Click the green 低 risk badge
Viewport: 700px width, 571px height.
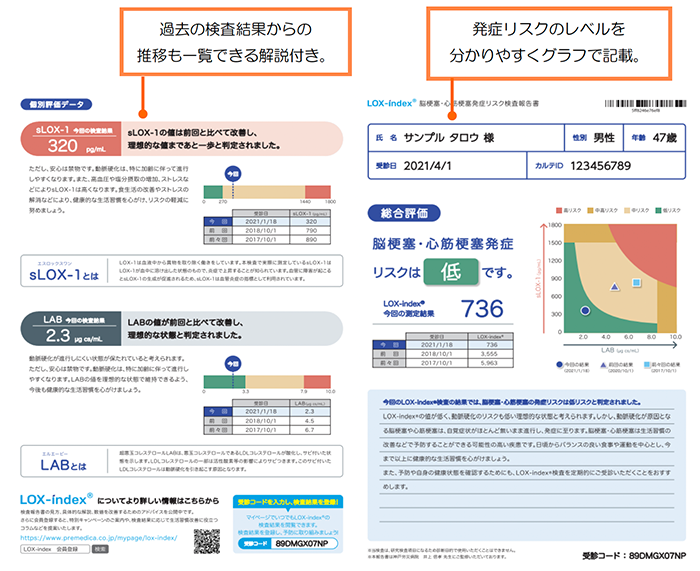(451, 271)
